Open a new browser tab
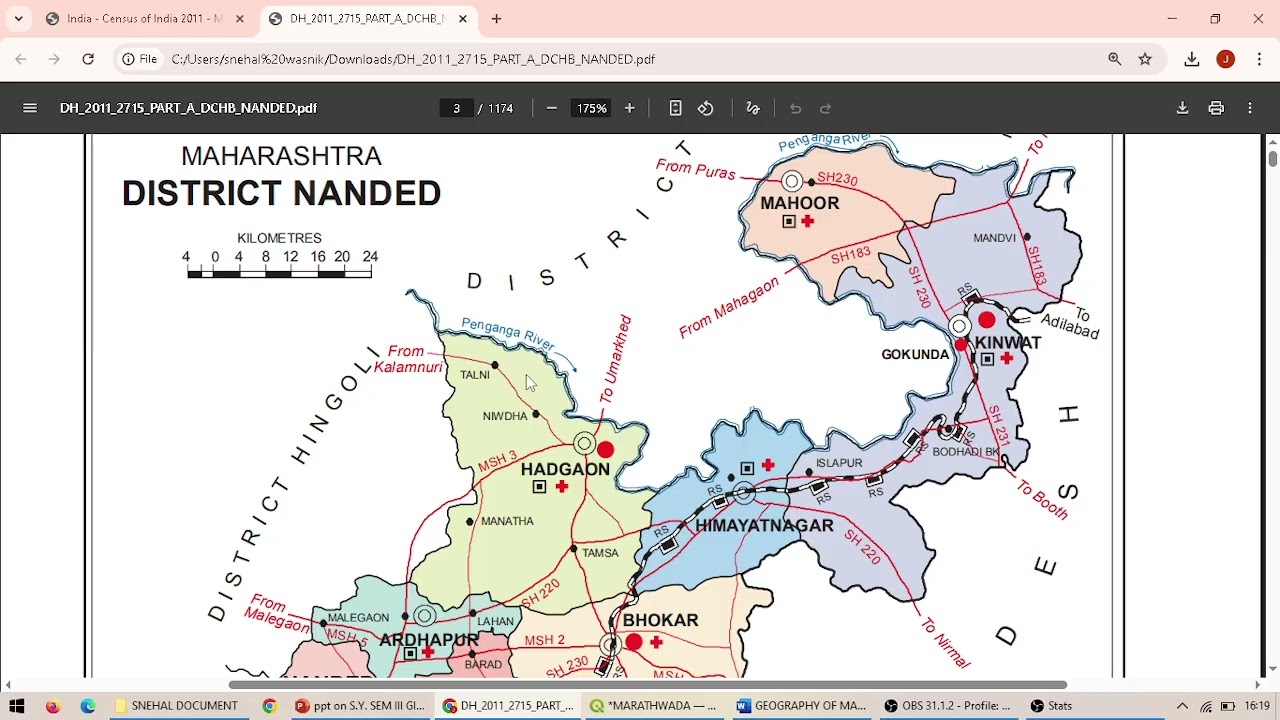 tap(496, 18)
